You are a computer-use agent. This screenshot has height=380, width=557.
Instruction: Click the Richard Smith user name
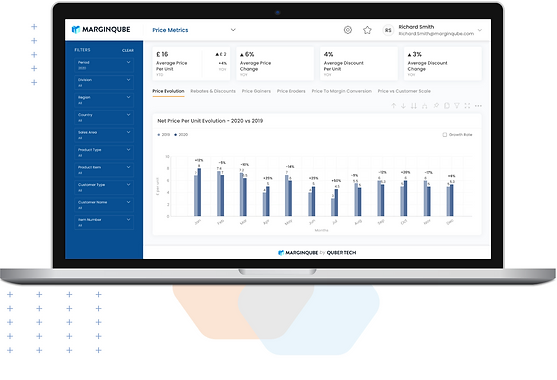(416, 27)
